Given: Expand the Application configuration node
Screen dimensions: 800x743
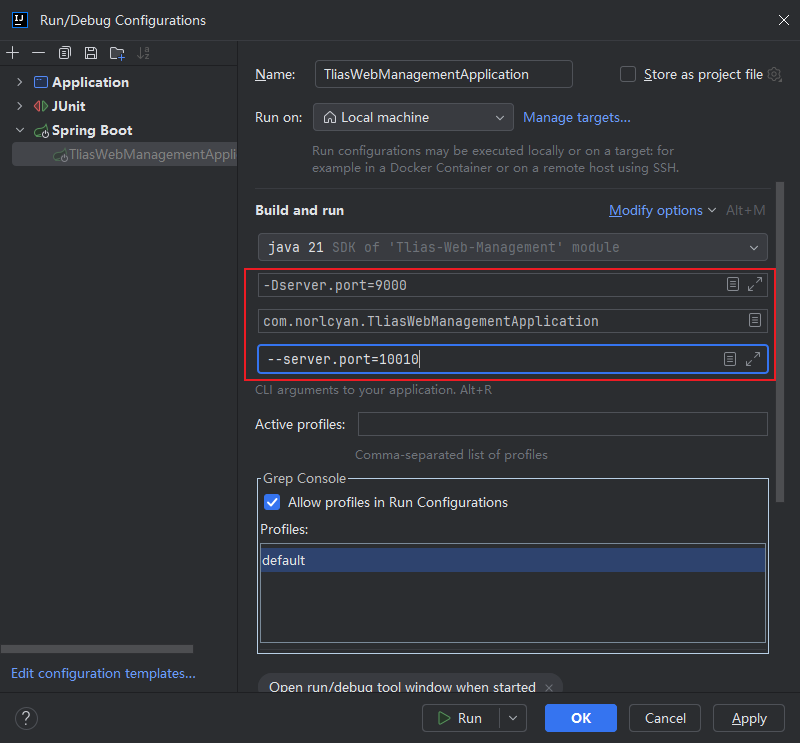Looking at the screenshot, I should (19, 82).
